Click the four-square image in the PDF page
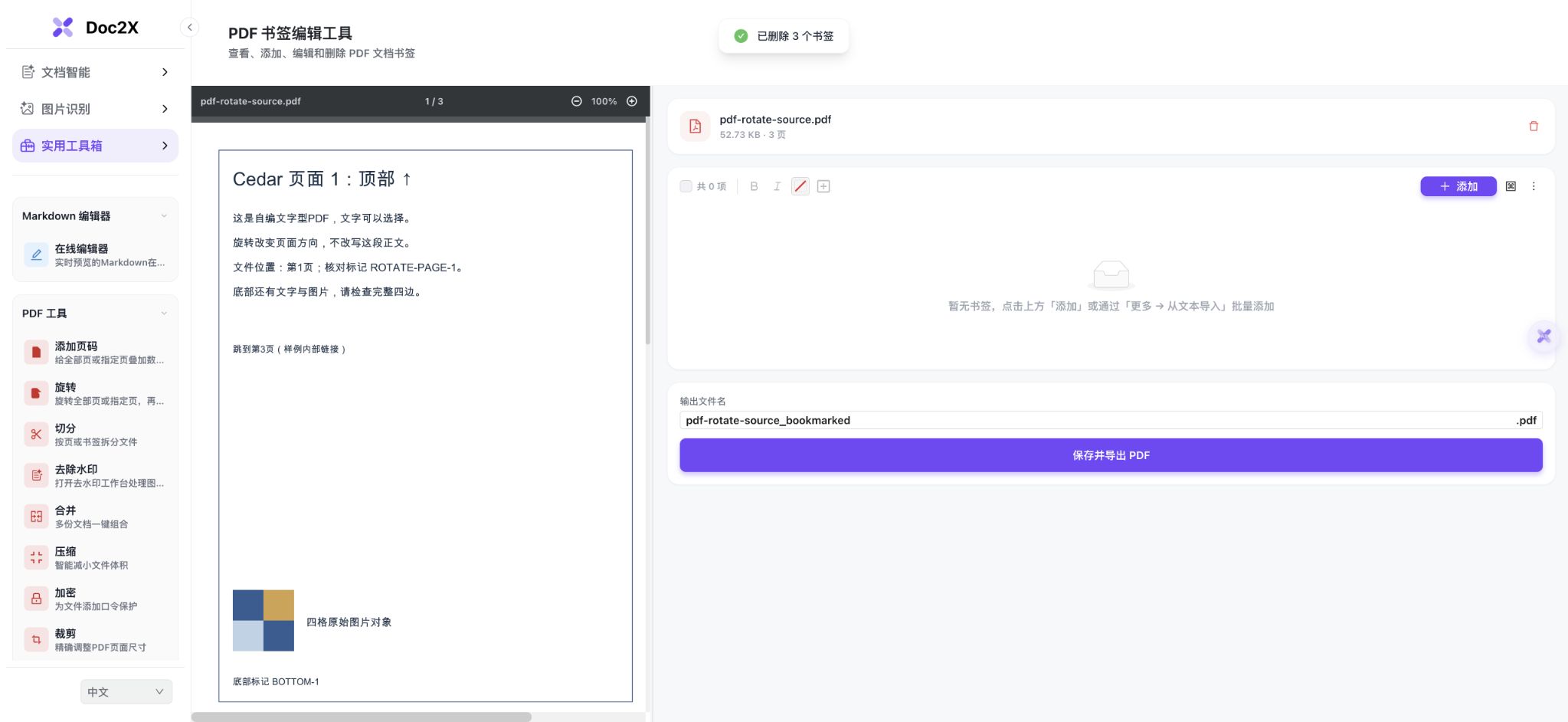 coord(264,620)
